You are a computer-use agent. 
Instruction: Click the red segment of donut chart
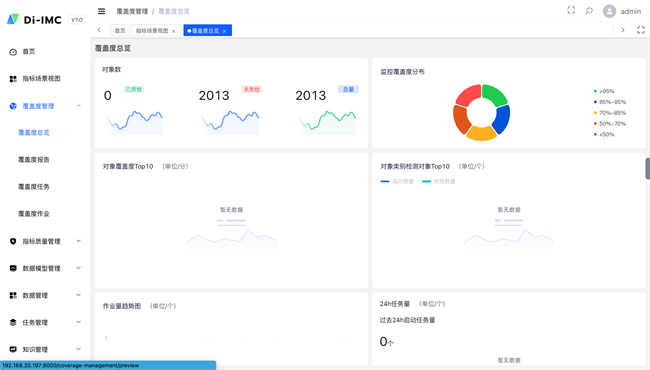[x=468, y=95]
